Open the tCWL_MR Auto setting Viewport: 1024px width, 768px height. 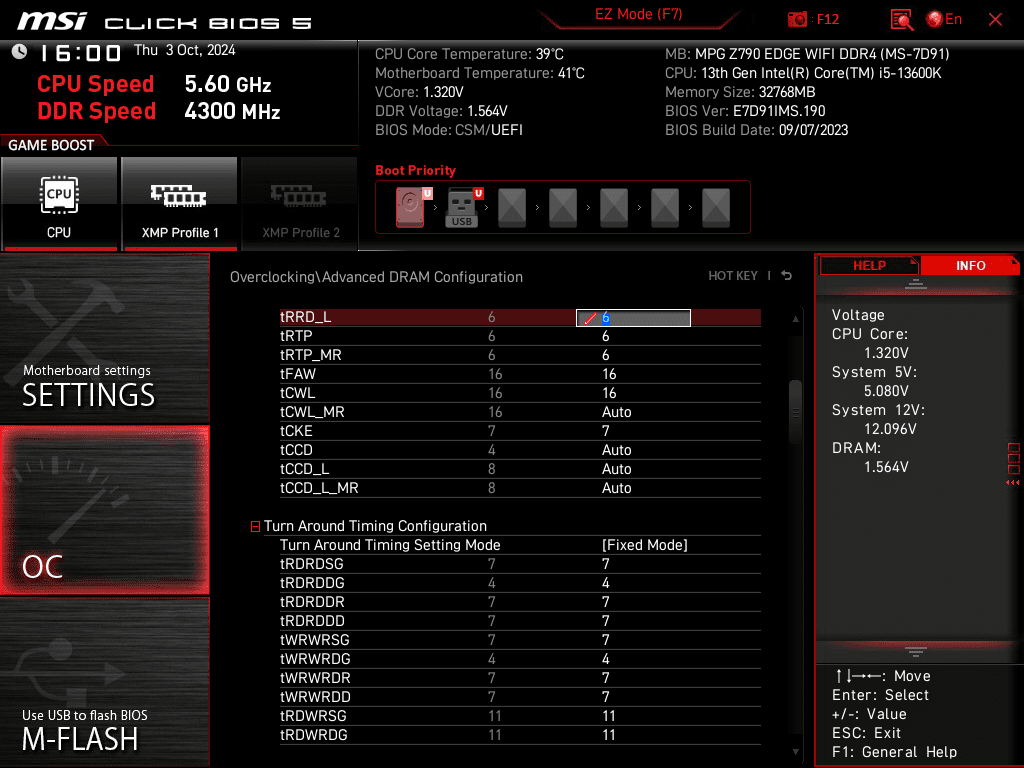point(616,412)
